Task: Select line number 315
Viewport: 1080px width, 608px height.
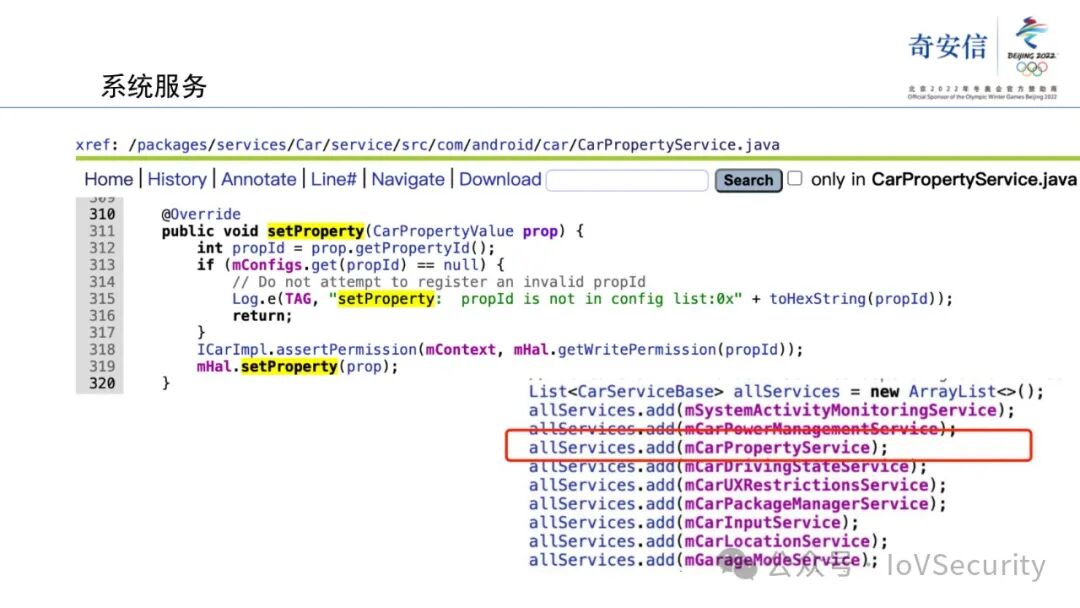Action: click(x=102, y=299)
